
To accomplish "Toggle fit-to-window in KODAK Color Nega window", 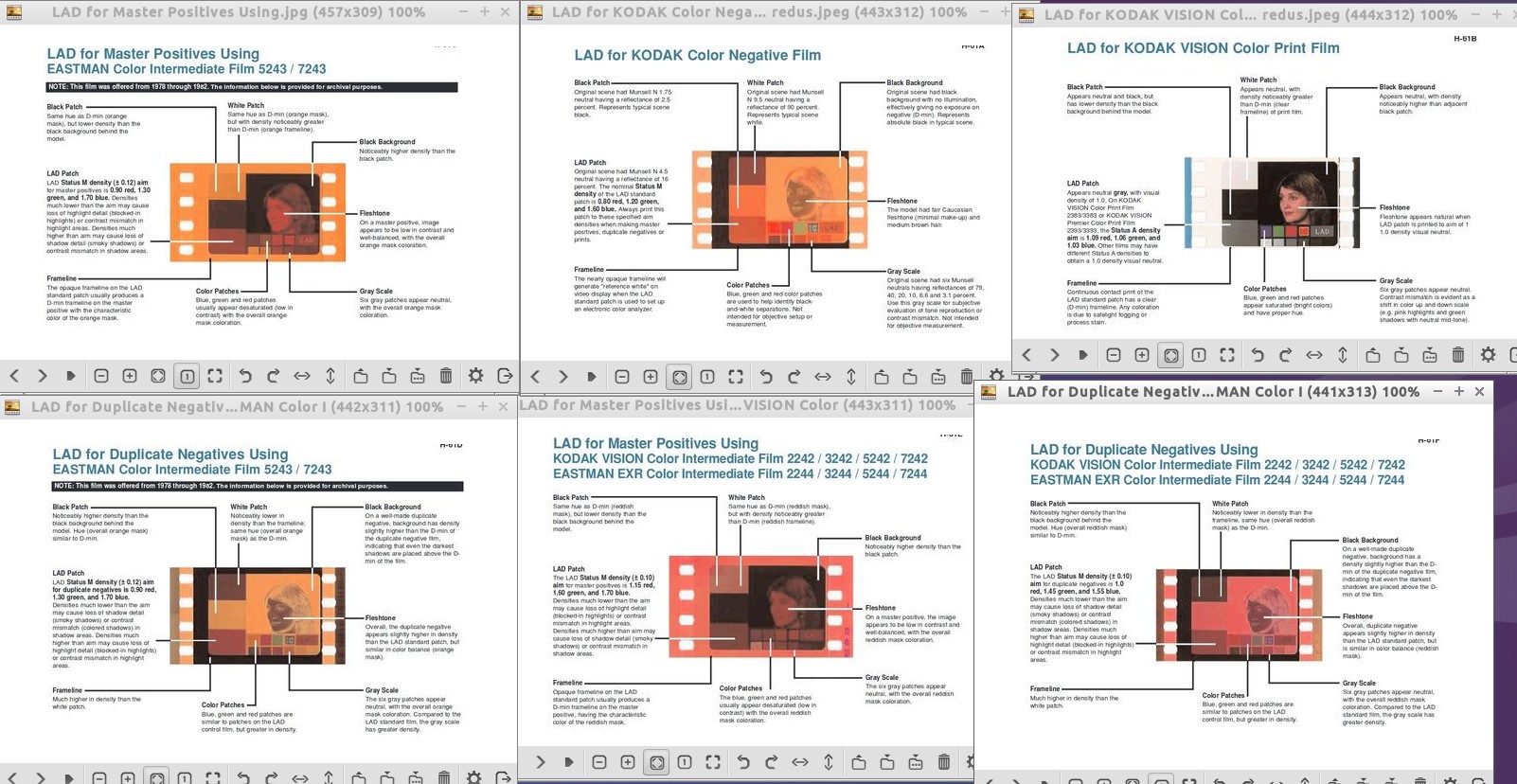I will coord(679,377).
